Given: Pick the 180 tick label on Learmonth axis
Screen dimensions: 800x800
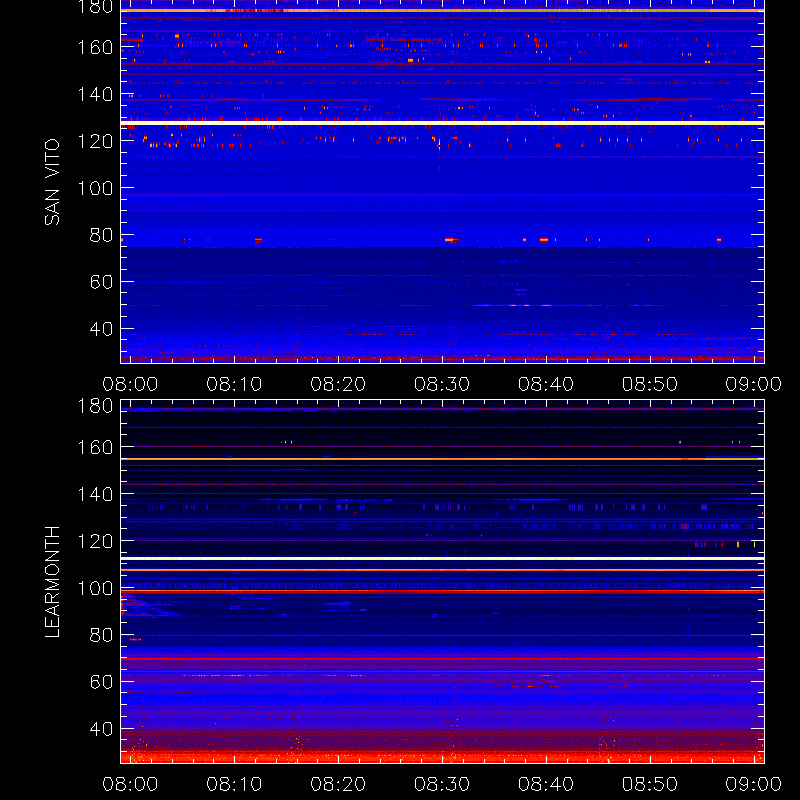Looking at the screenshot, I should 95,406.
